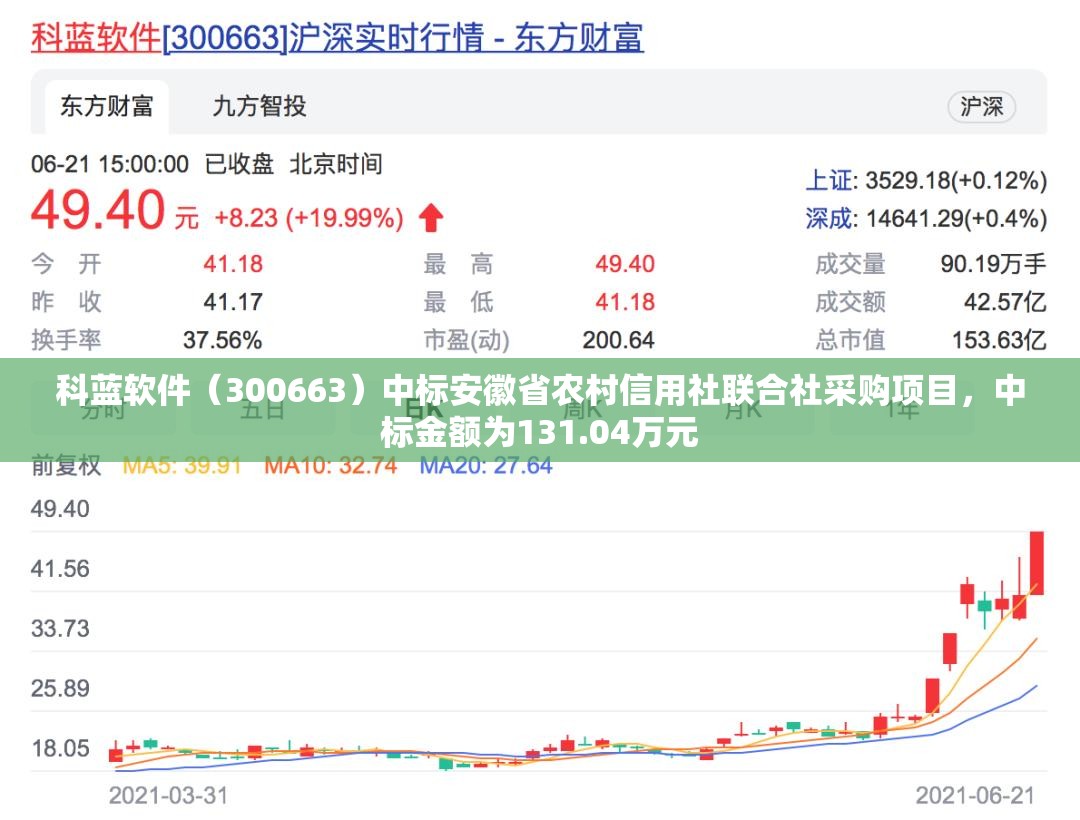Viewport: 1080px width, 820px height.
Task: Click the MA10: 32.74 indicator
Action: click(331, 465)
